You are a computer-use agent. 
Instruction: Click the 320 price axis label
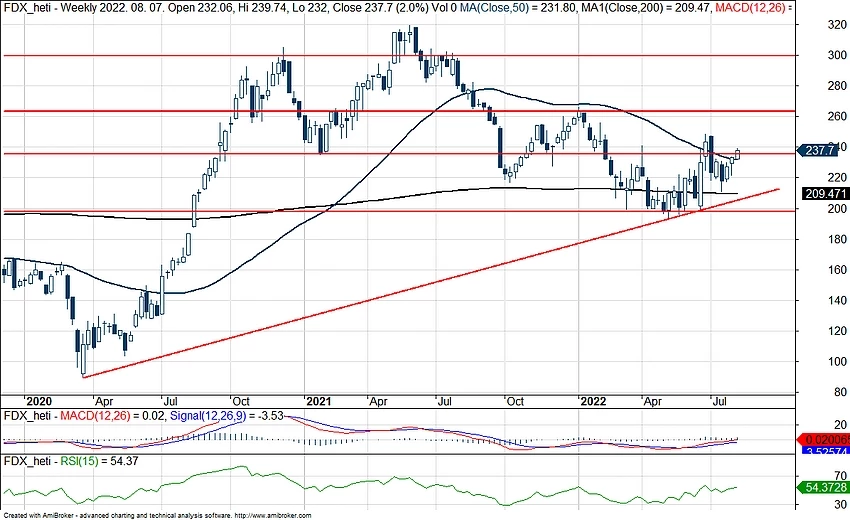(837, 25)
